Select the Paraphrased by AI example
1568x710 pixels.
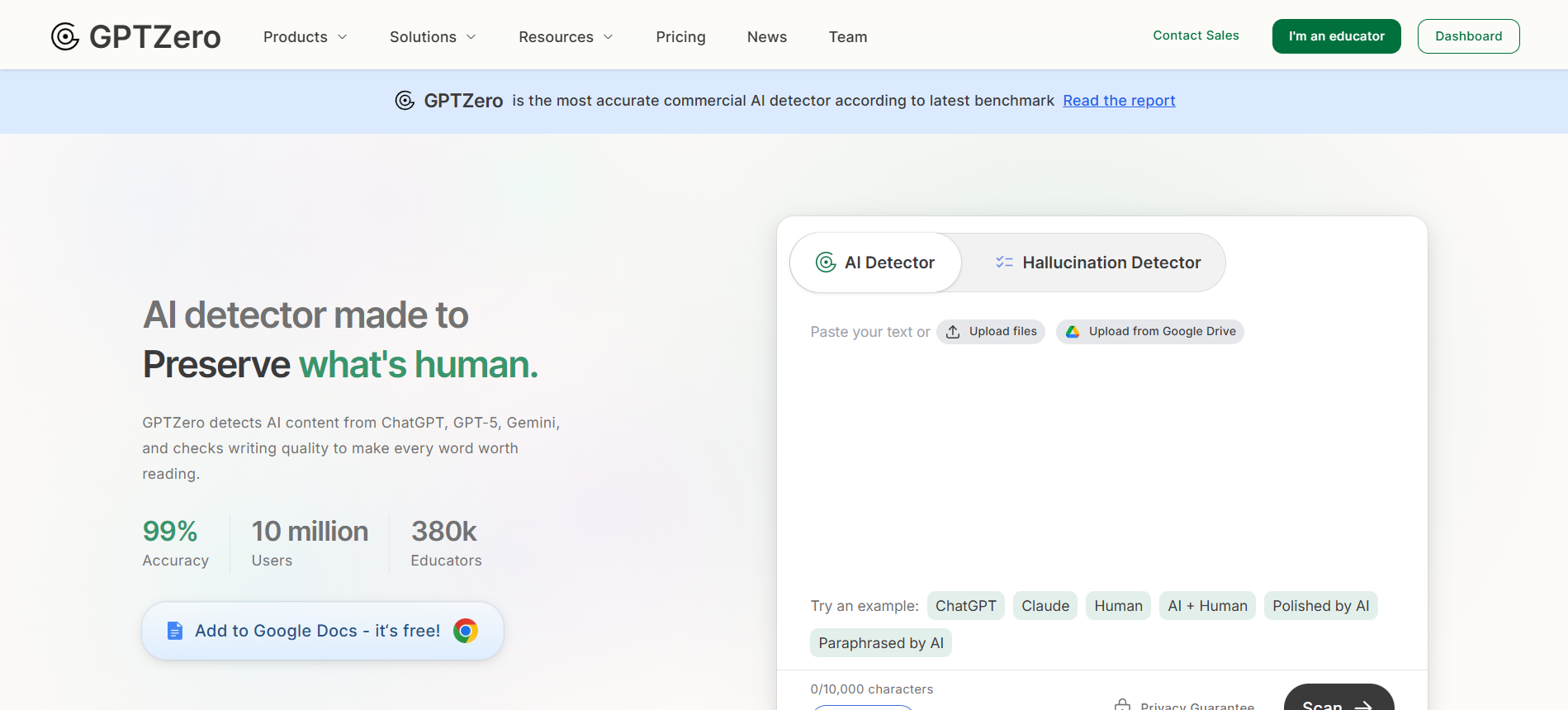(880, 643)
